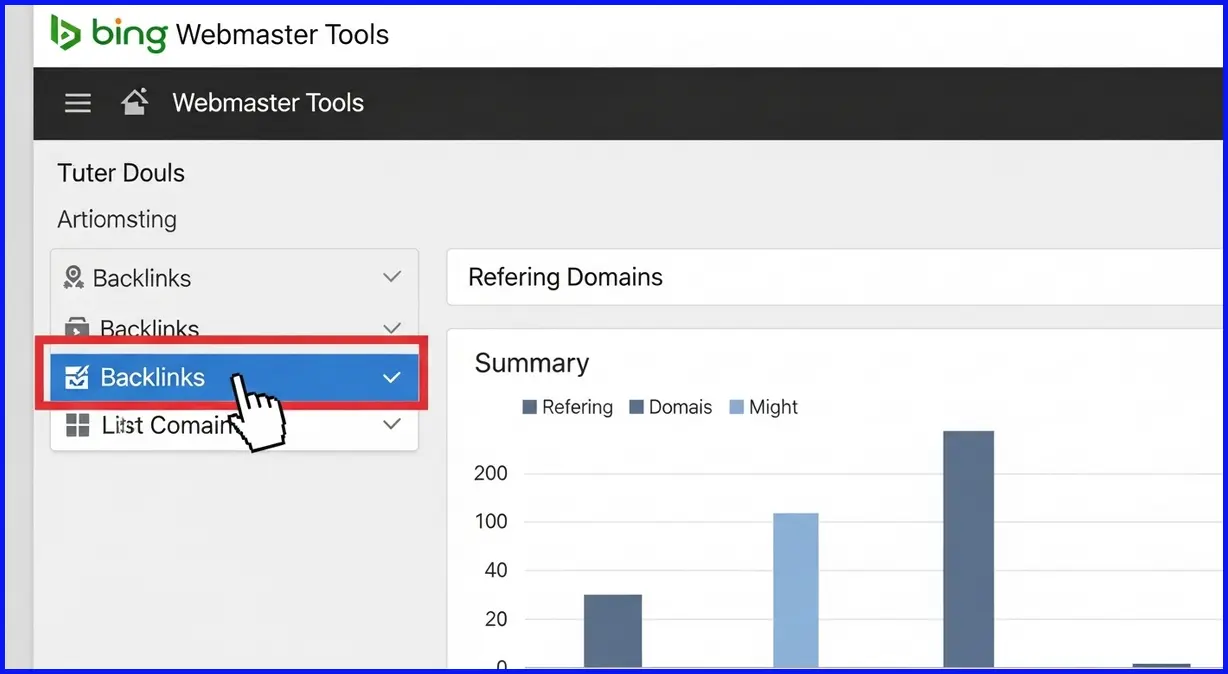The width and height of the screenshot is (1228, 674).
Task: Click the 100 axis label
Action: (x=491, y=522)
